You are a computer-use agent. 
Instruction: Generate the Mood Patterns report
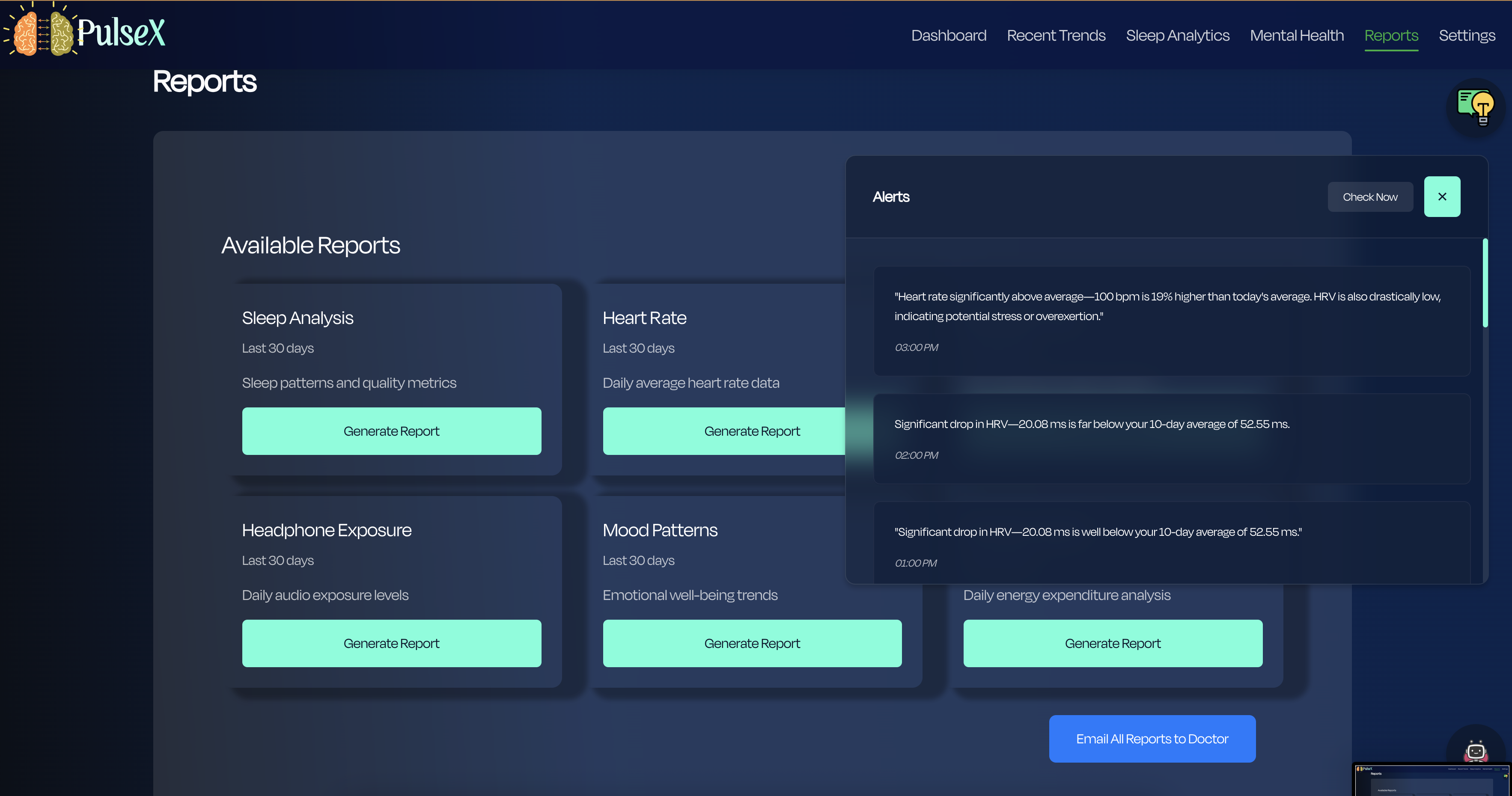(x=752, y=644)
